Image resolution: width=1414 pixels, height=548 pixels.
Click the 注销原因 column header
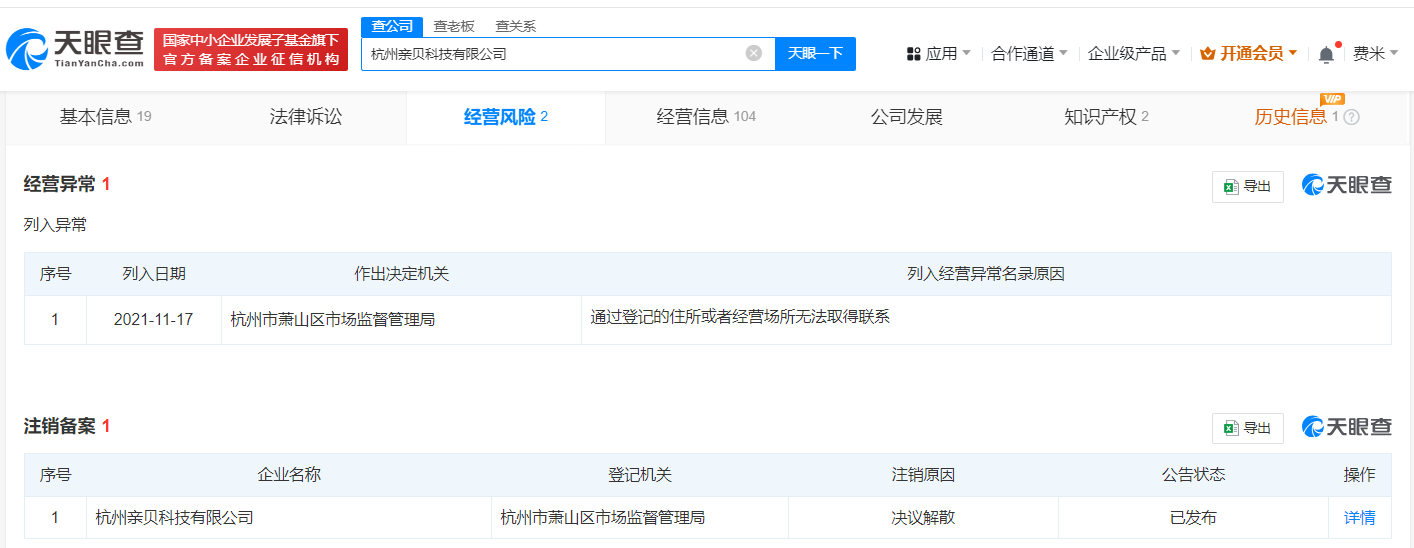924,475
